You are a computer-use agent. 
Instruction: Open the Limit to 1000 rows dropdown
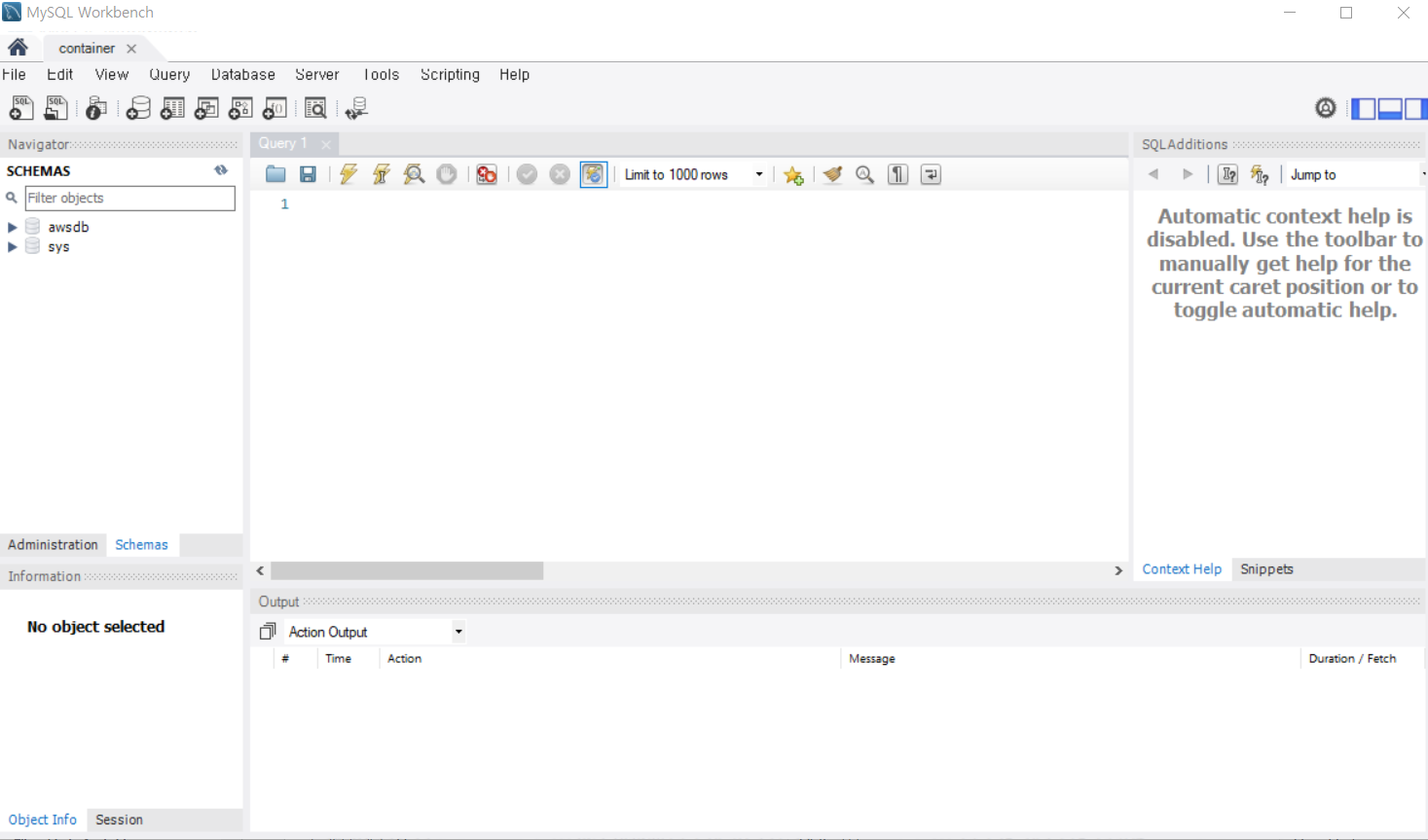pyautogui.click(x=694, y=174)
